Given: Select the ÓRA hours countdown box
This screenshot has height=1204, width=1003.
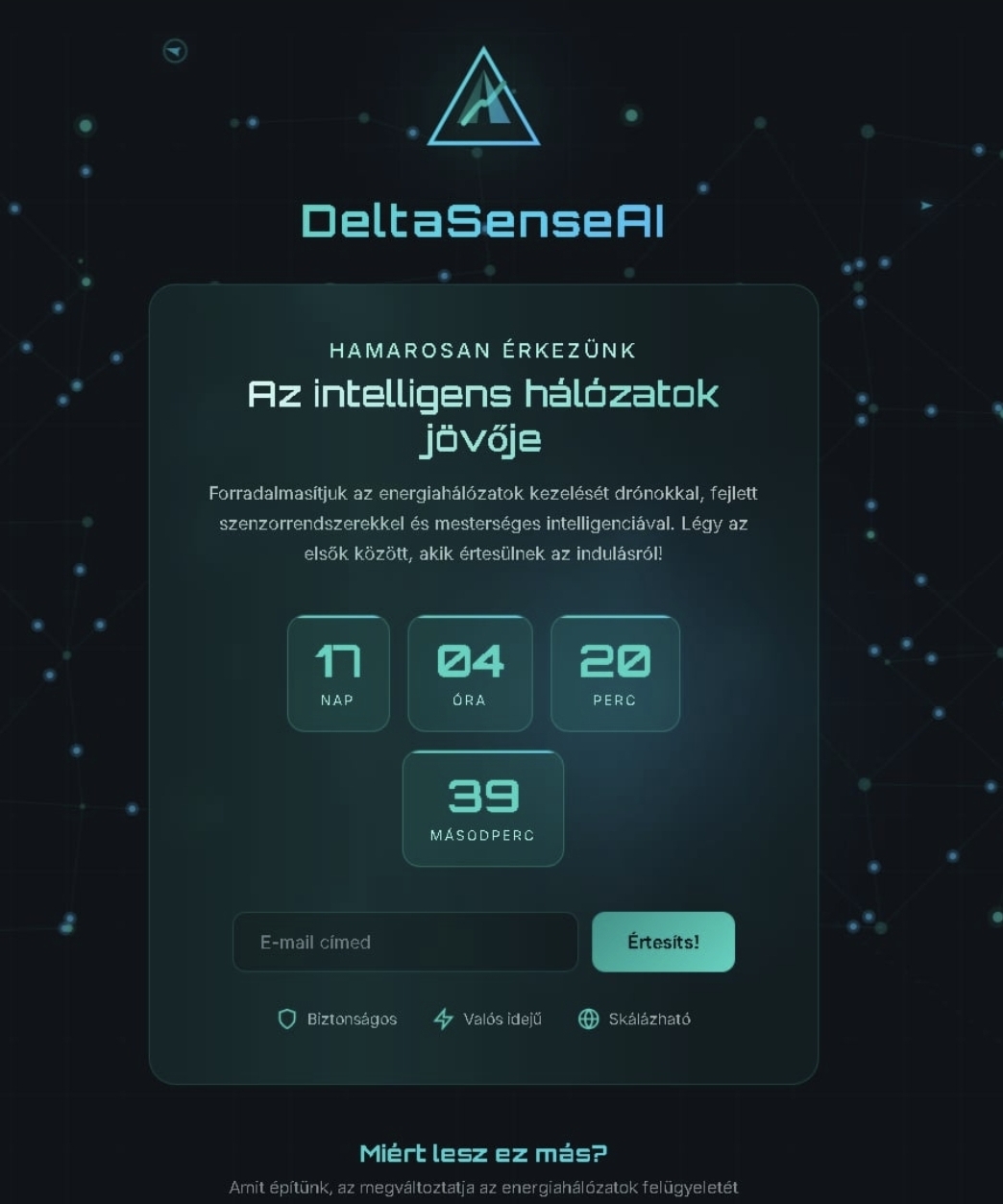Looking at the screenshot, I should 470,674.
